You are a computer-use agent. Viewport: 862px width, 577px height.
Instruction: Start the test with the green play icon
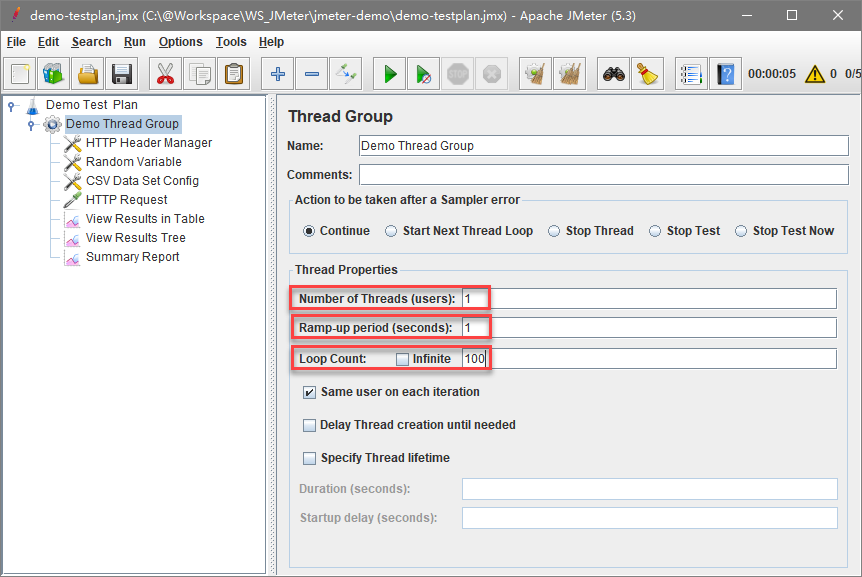390,74
